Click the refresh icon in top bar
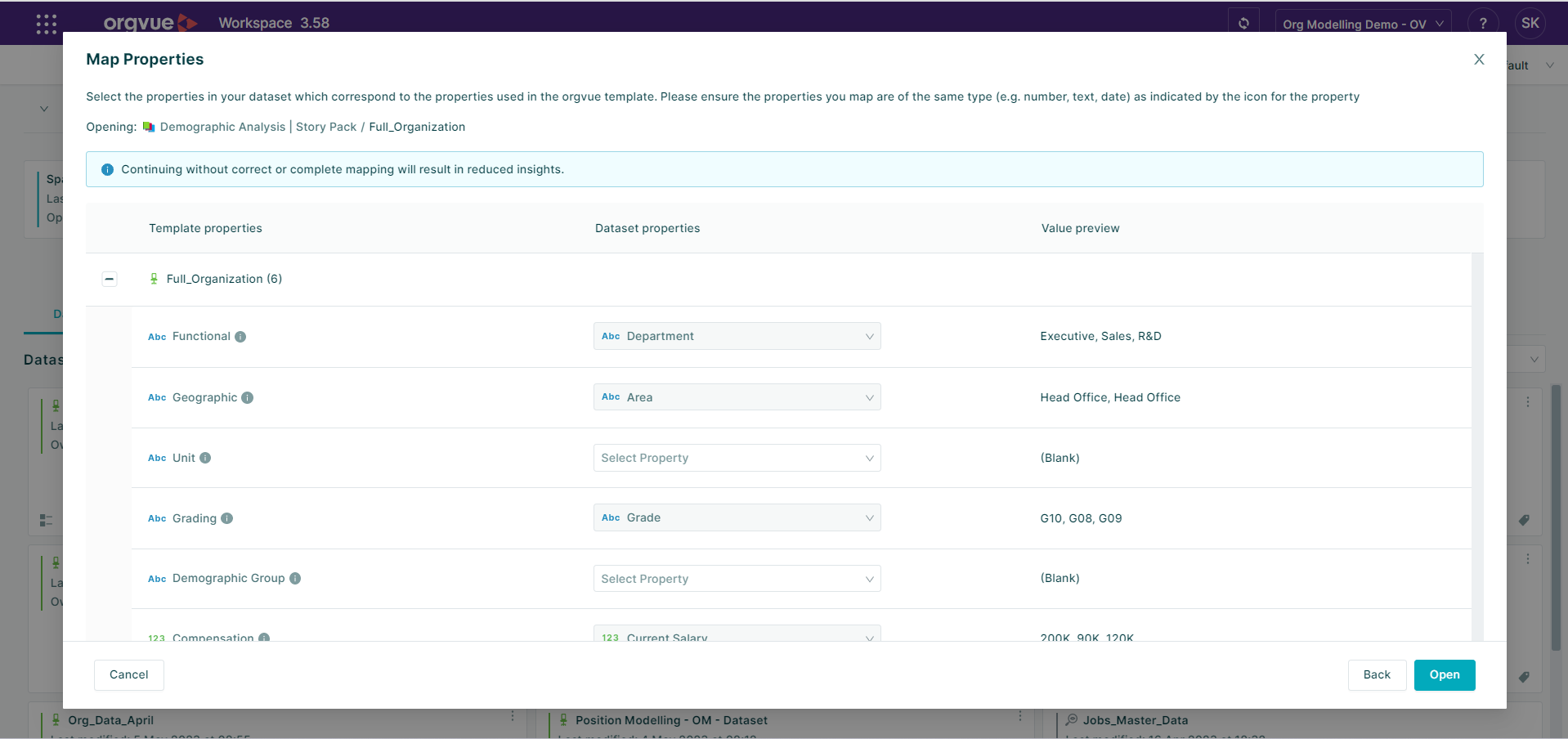The width and height of the screenshot is (1568, 739). [x=1243, y=23]
